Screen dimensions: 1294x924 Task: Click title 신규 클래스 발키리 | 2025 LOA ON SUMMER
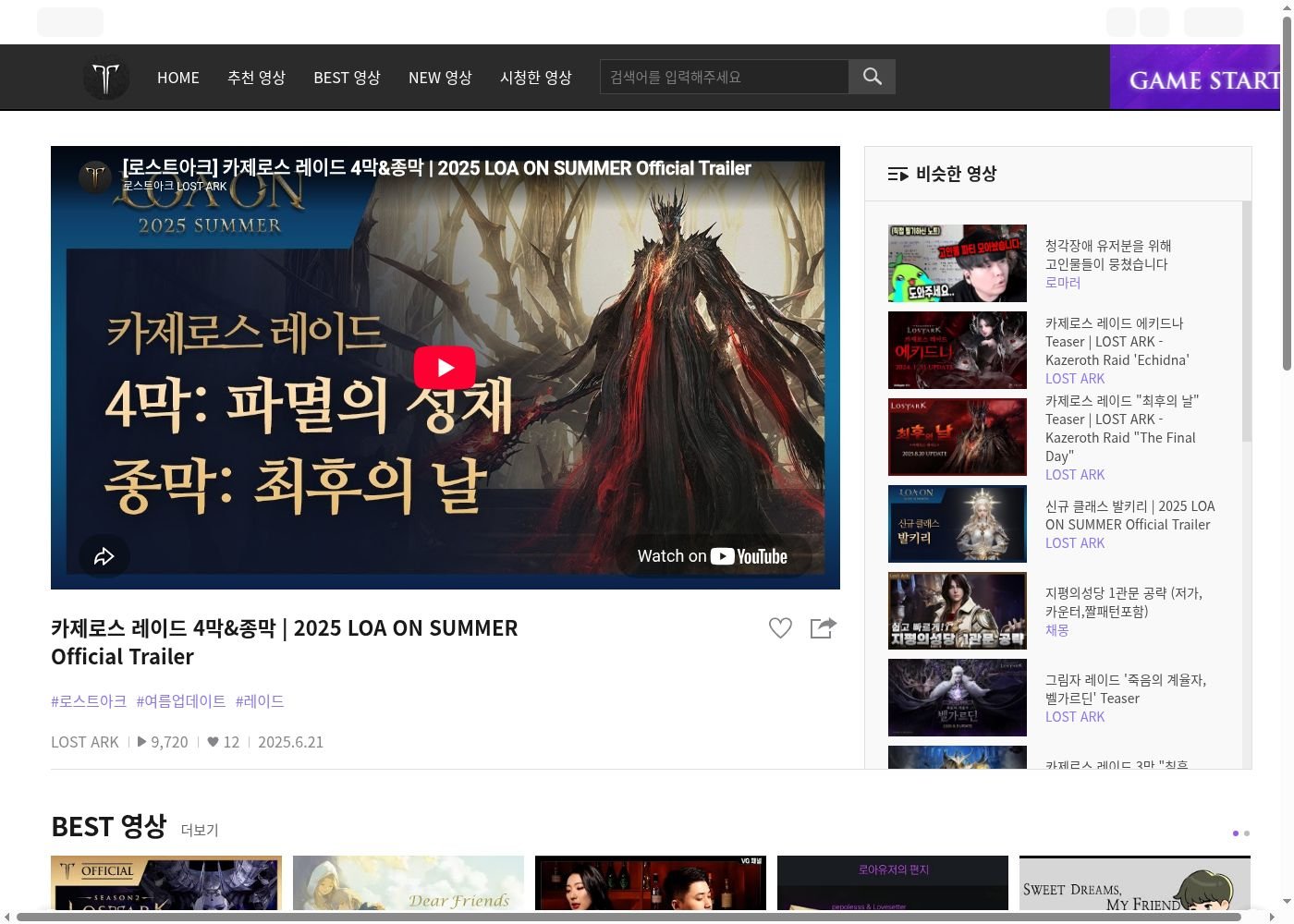1130,516
